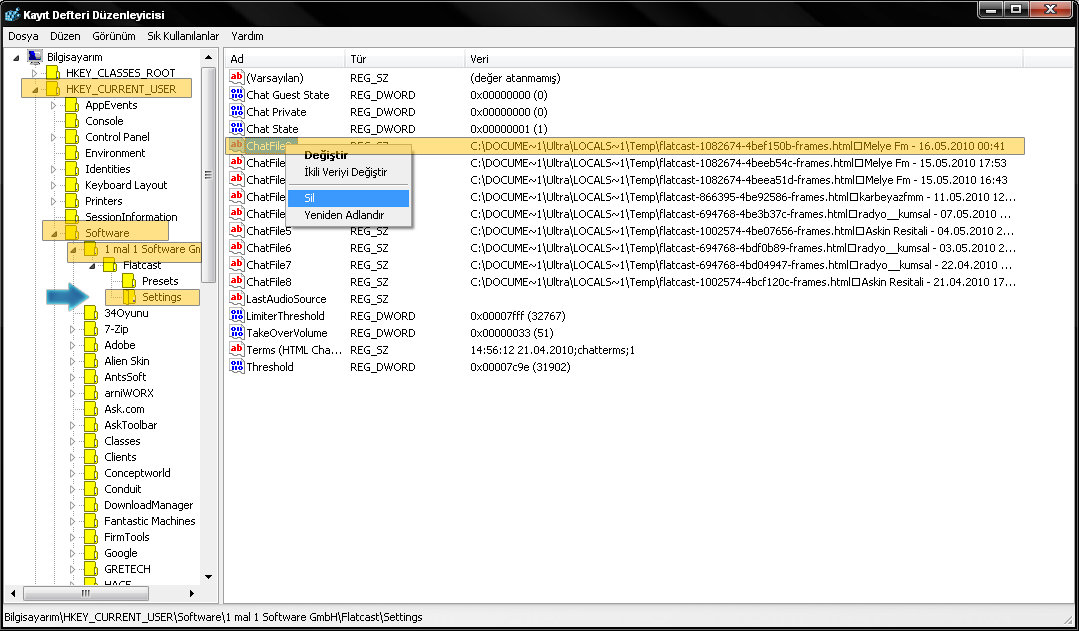
Task: Click the Google folder icon in tree
Action: [x=91, y=553]
